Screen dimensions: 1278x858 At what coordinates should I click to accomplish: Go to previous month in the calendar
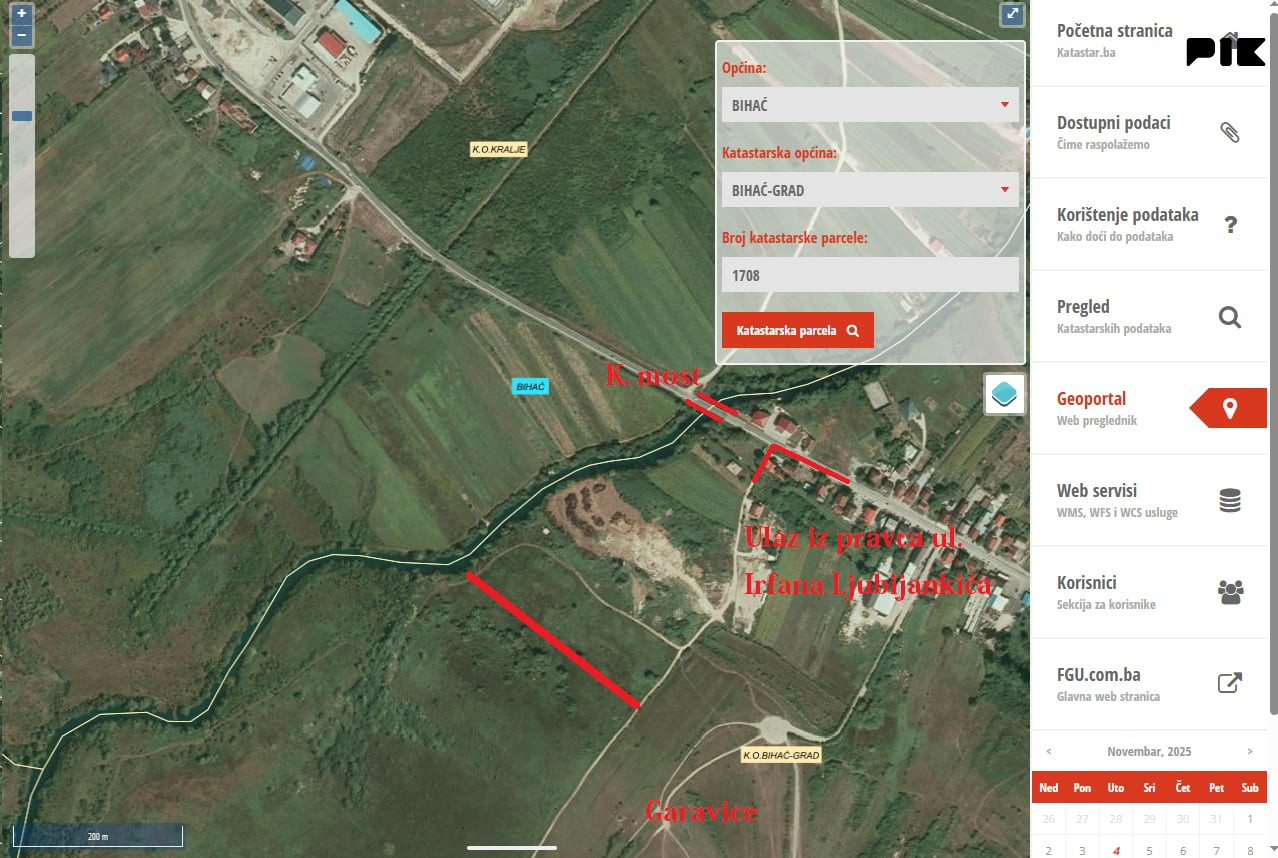tap(1049, 751)
